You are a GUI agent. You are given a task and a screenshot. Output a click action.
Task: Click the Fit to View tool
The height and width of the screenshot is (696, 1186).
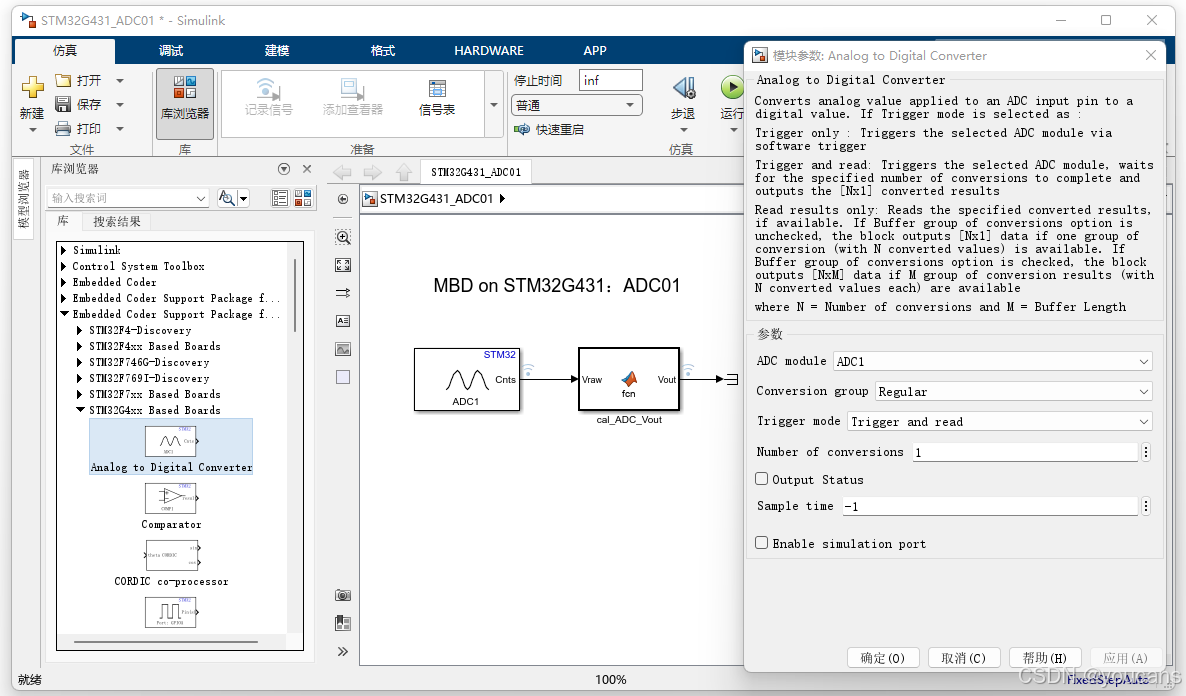coord(343,266)
